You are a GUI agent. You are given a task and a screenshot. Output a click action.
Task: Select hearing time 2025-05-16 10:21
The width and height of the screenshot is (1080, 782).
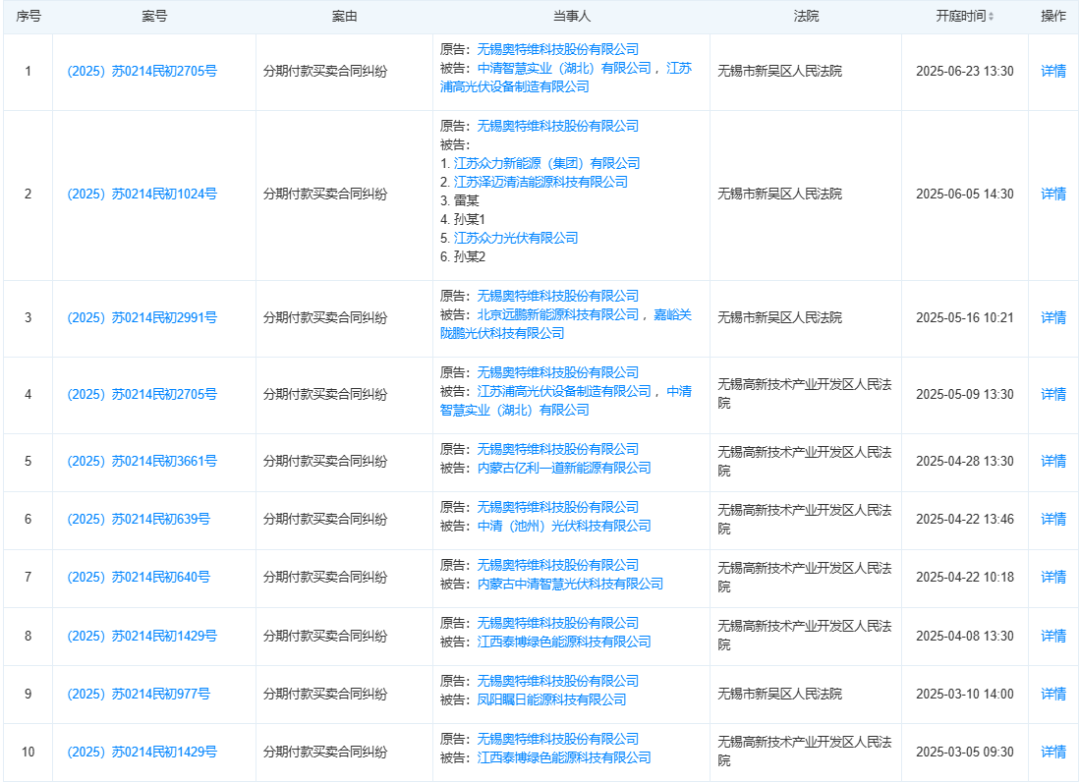[x=965, y=318]
